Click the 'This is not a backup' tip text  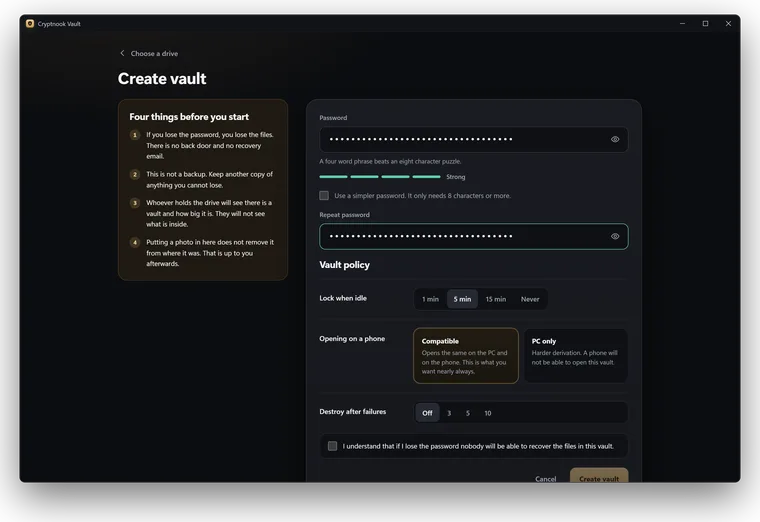coord(209,180)
